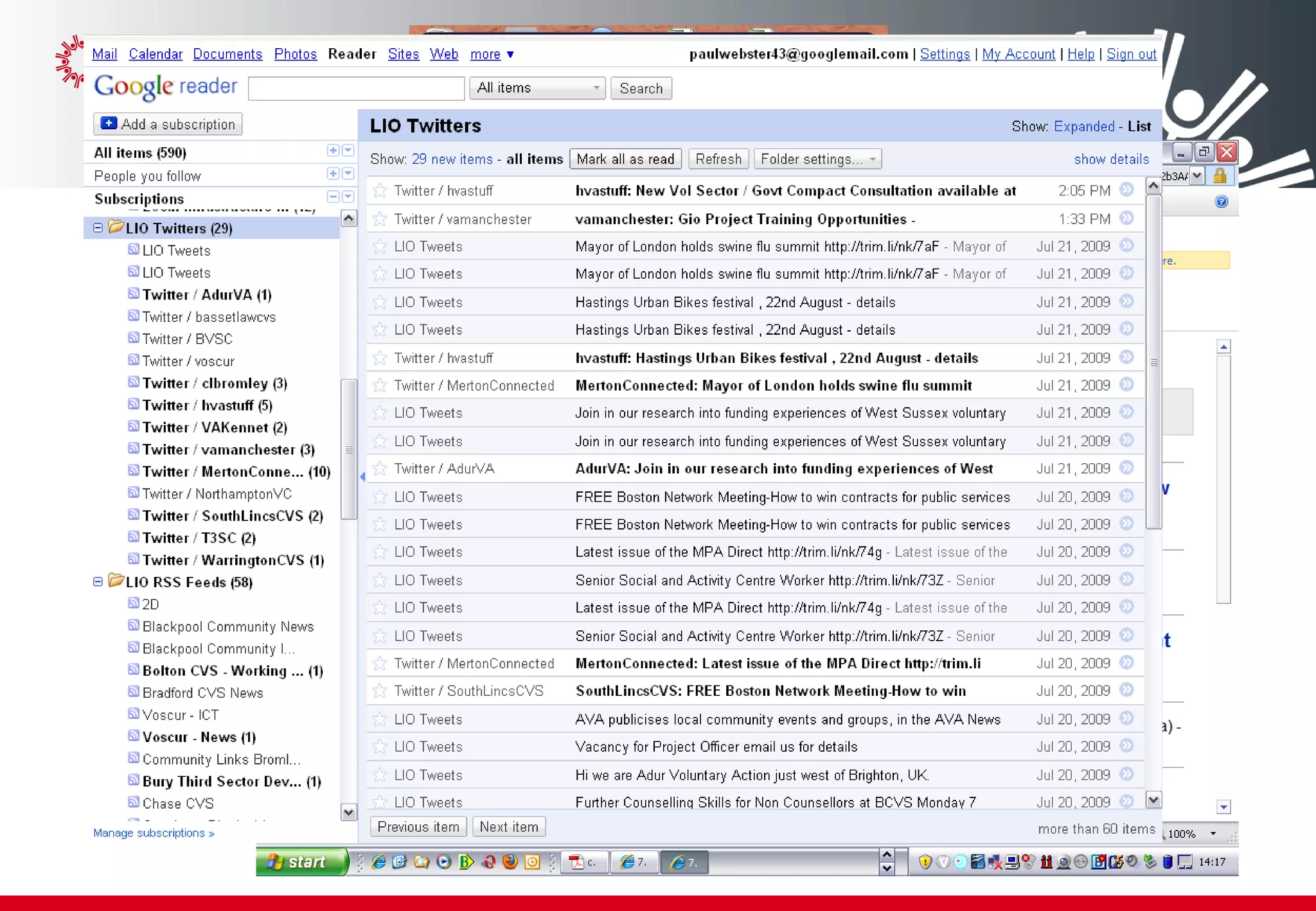The width and height of the screenshot is (1316, 911).
Task: Show only 29 new items
Action: point(452,159)
